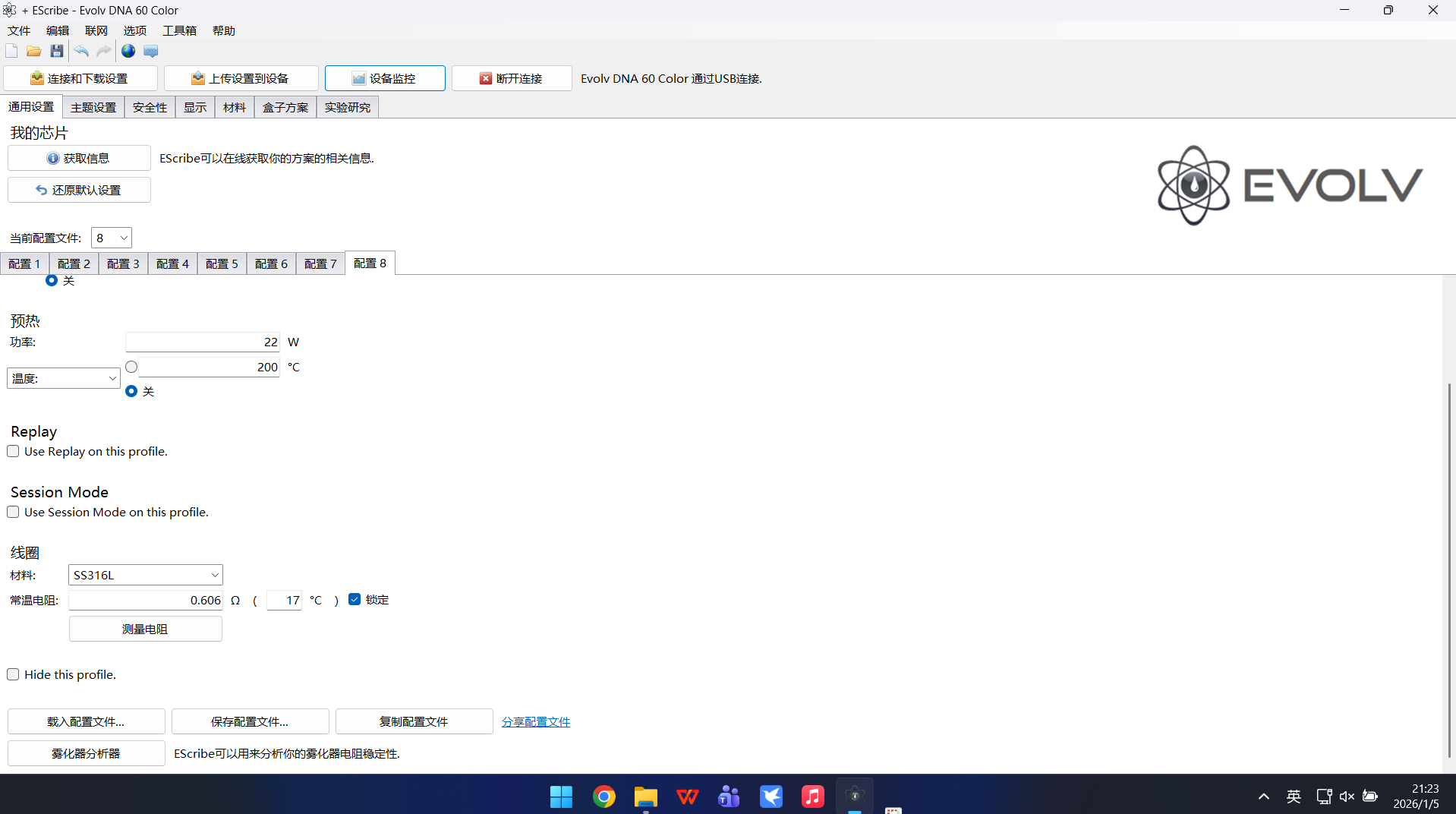Image resolution: width=1456 pixels, height=814 pixels.
Task: Click the globe icon in toolbar
Action: (128, 51)
